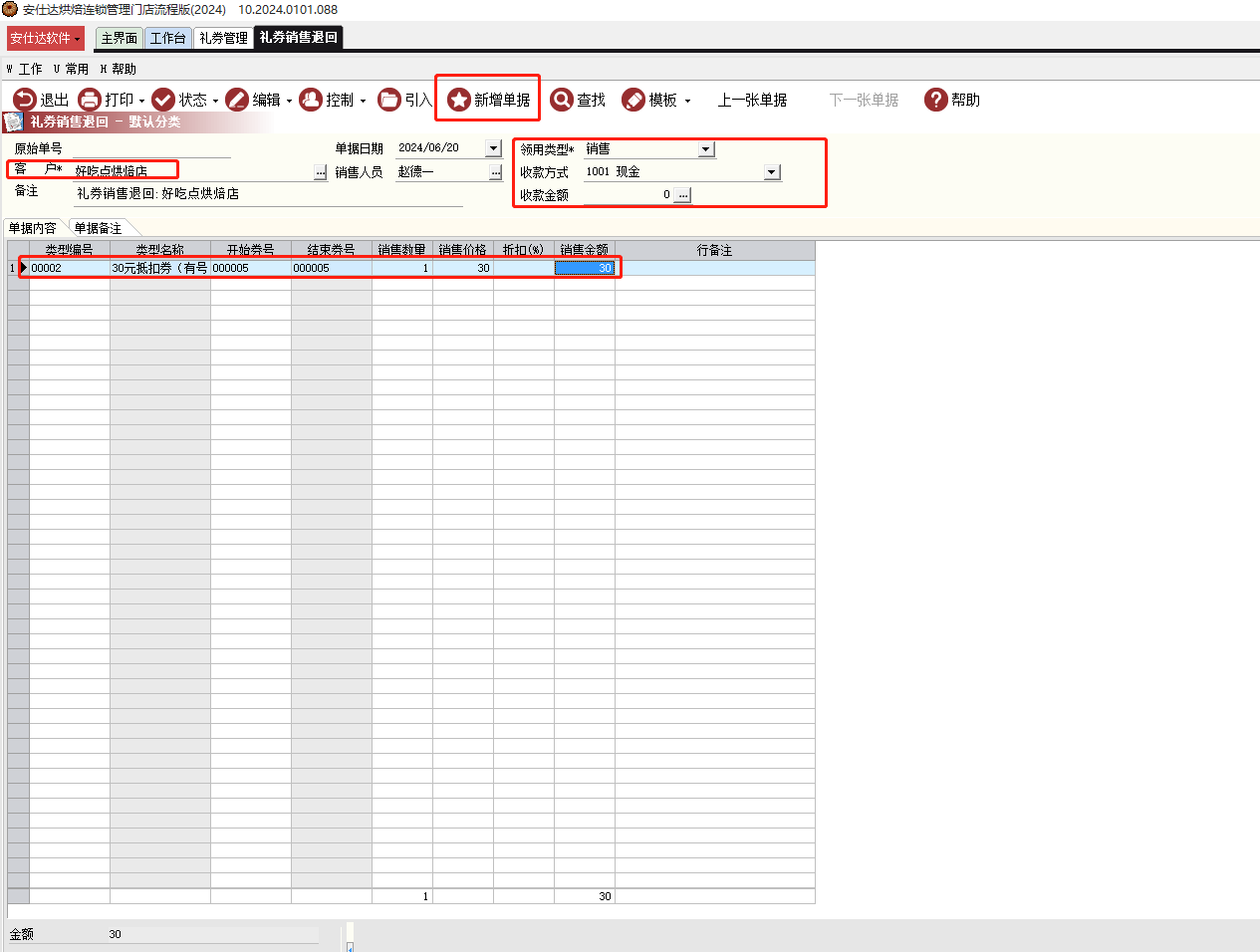Viewport: 1260px width, 952px height.
Task: Click the 销售数量 column header
Action: 402,250
